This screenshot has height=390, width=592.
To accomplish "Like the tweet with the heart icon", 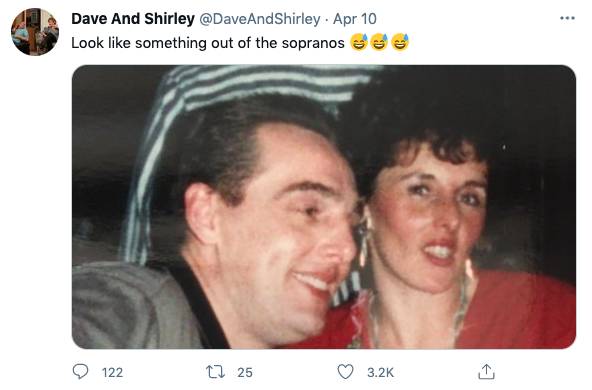I will point(345,372).
